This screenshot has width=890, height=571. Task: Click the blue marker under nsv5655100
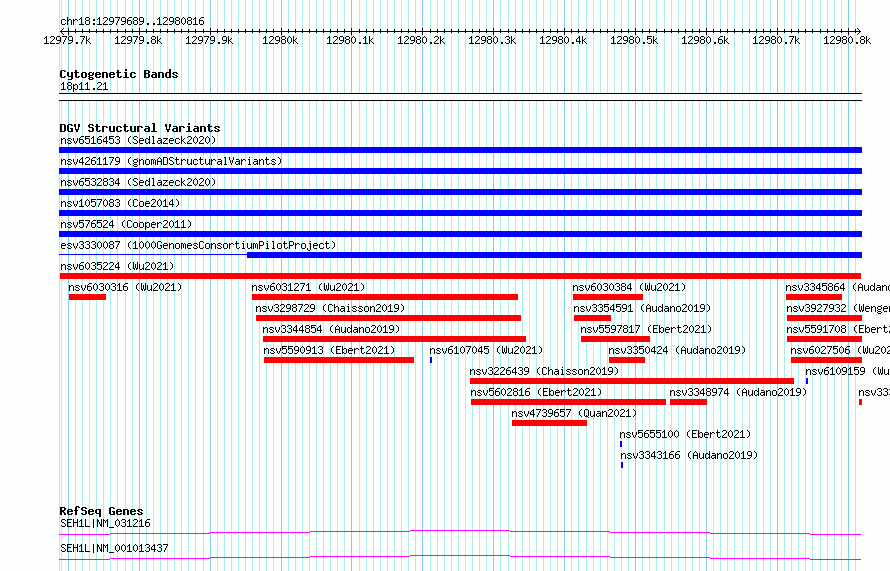[621, 444]
